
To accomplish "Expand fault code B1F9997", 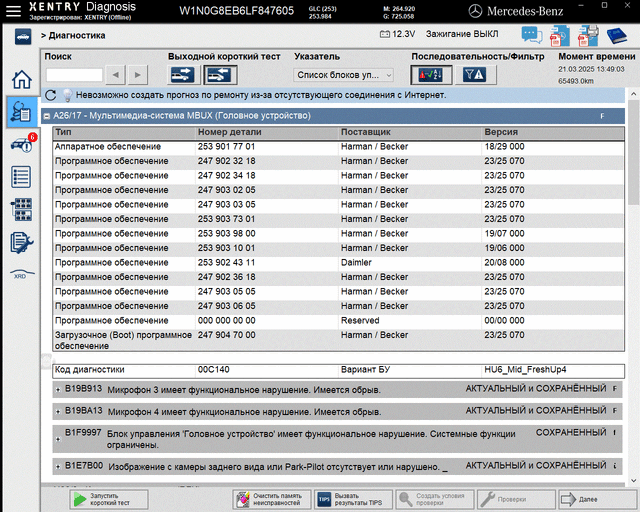I will 58,439.
